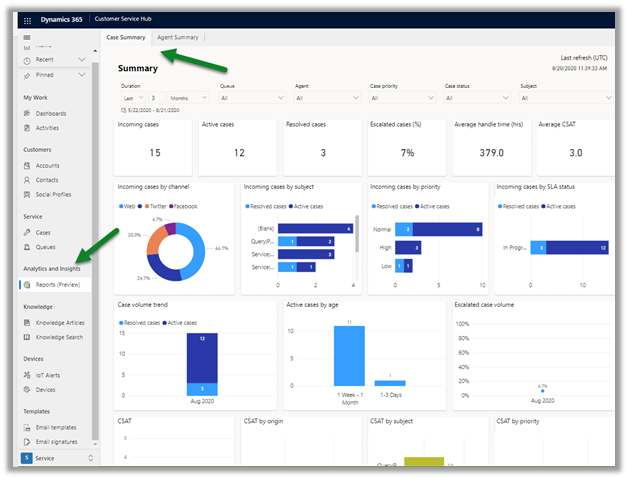Select Queues in the Service section
The height and width of the screenshot is (479, 628).
[x=45, y=246]
